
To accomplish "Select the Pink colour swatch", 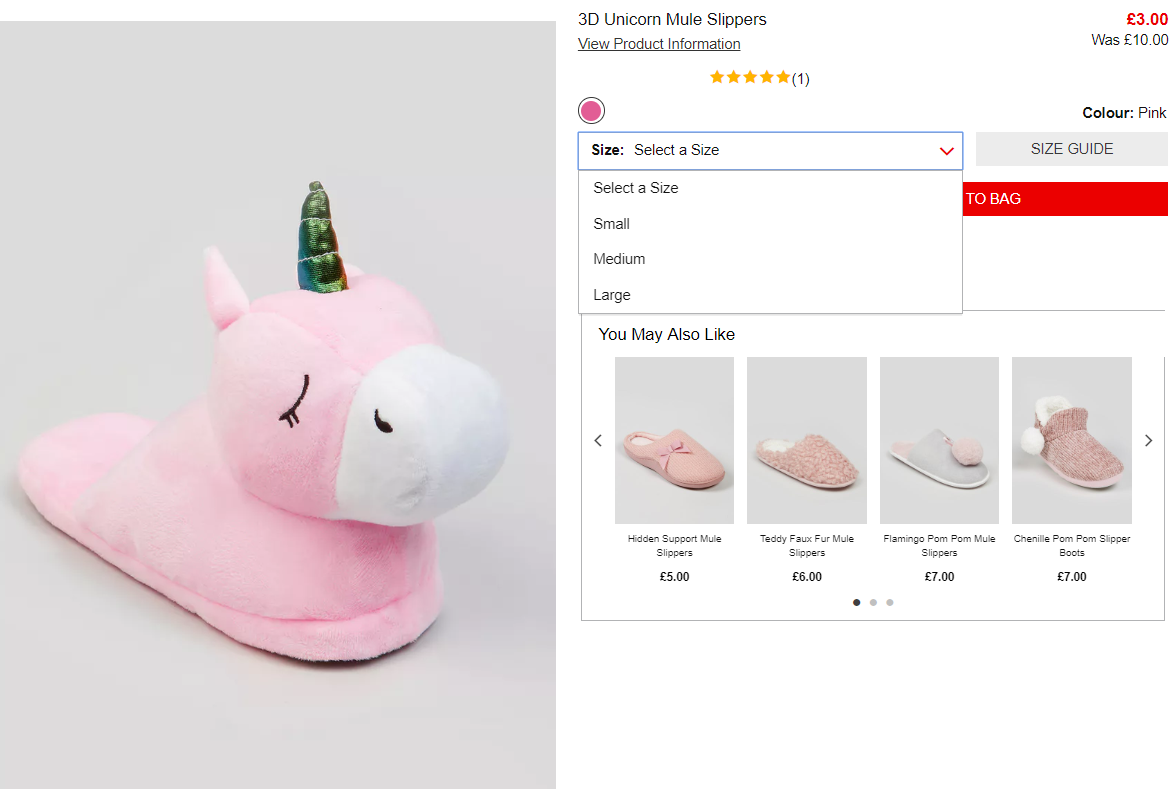I will (x=591, y=111).
